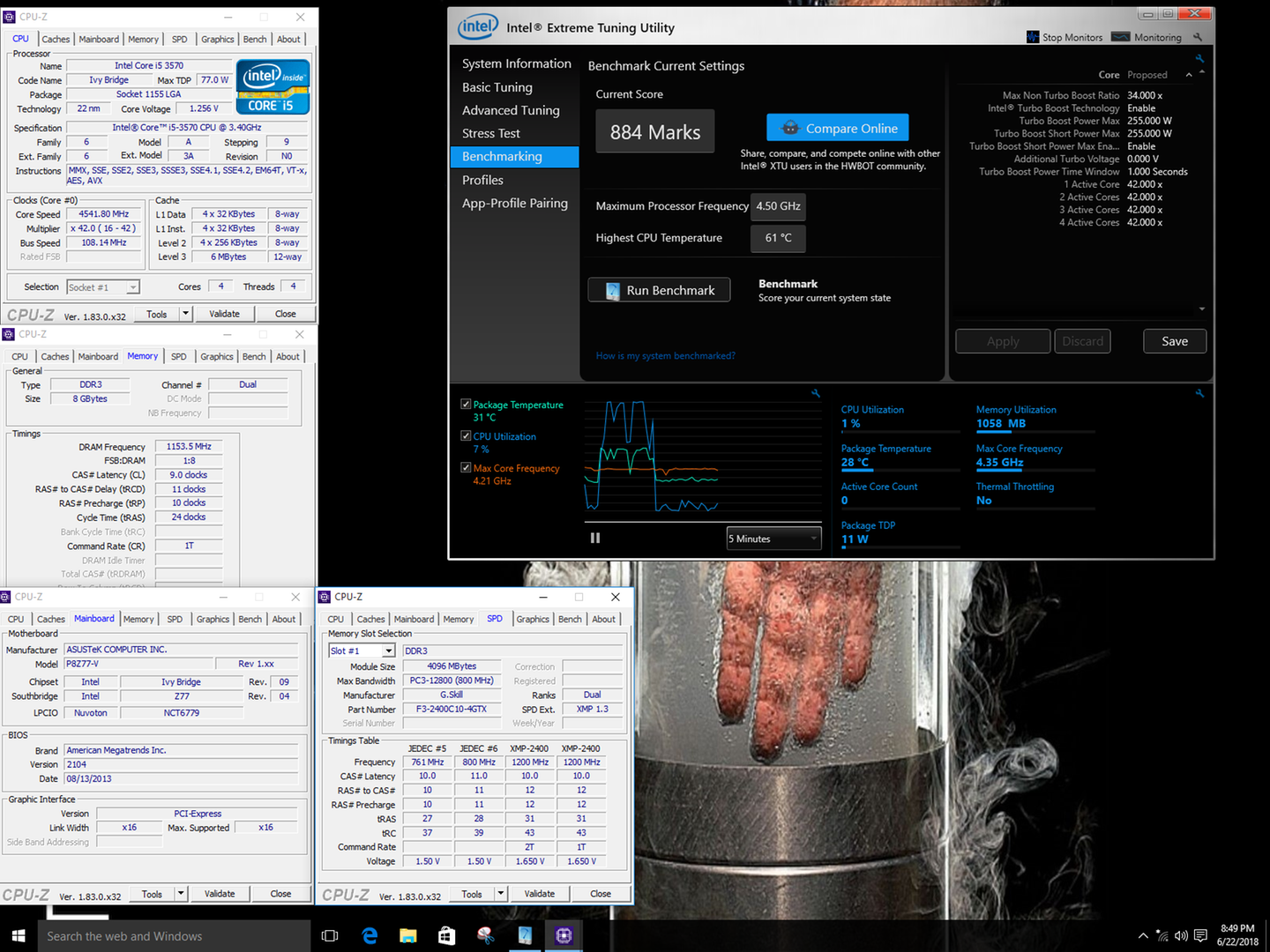Open Basic Tuning in XTU sidebar
This screenshot has height=952, width=1270.
tap(497, 87)
